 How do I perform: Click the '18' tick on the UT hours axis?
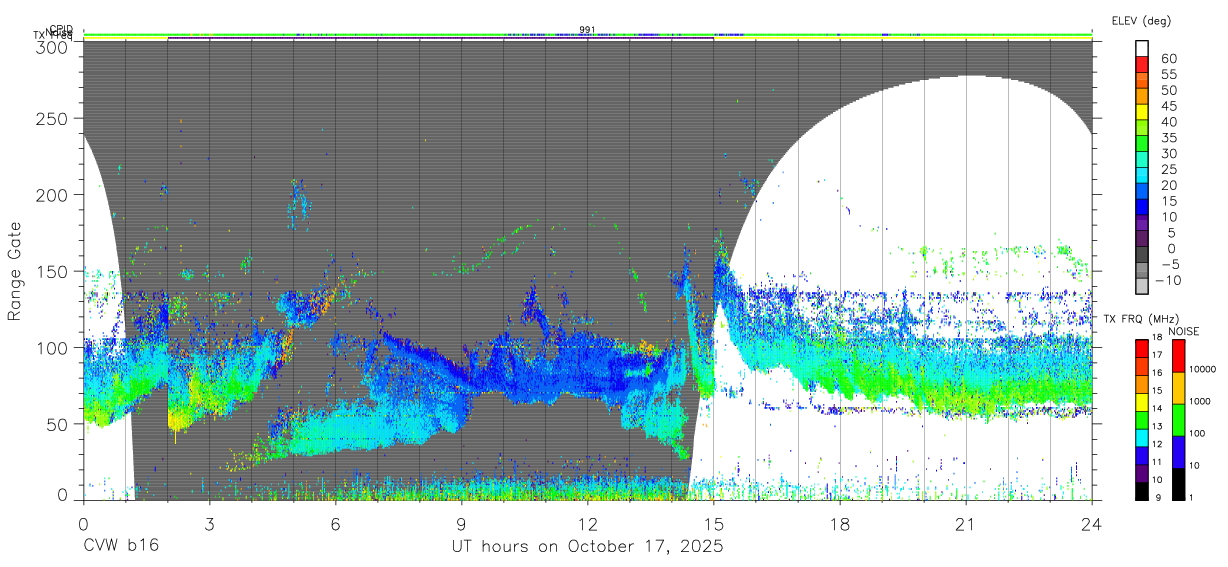[839, 523]
